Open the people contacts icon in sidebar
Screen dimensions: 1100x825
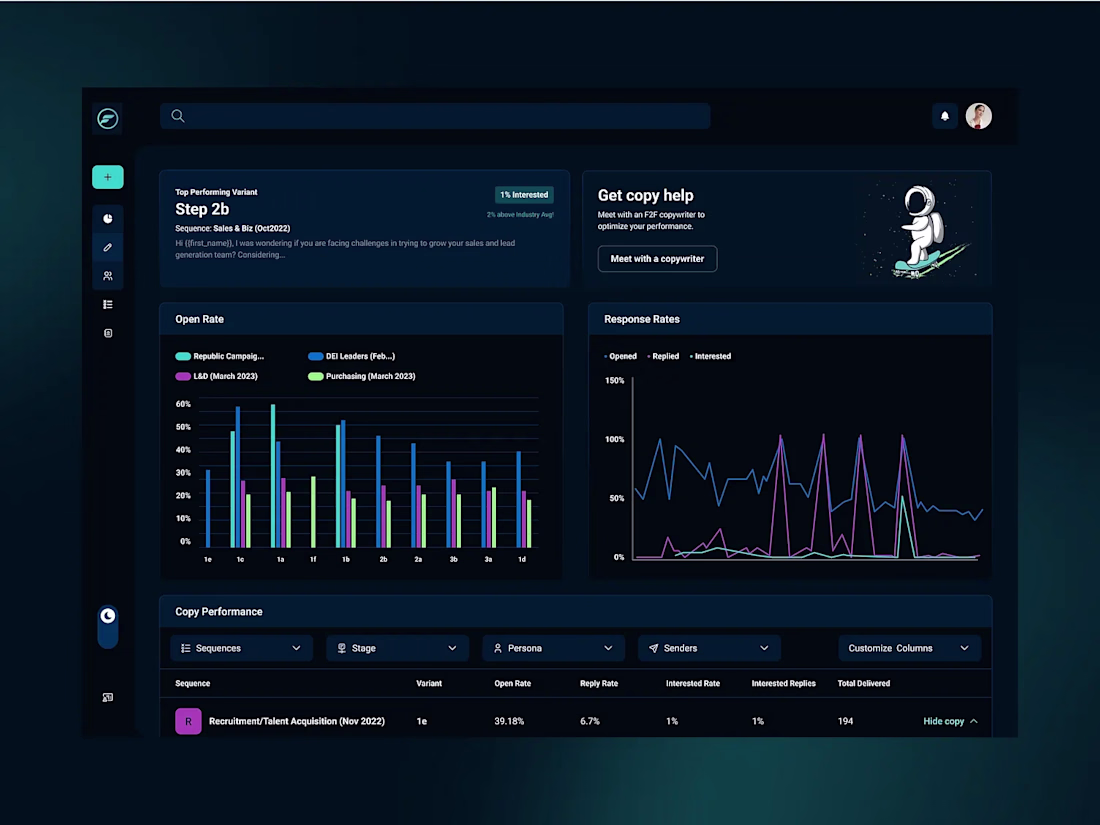click(x=107, y=276)
